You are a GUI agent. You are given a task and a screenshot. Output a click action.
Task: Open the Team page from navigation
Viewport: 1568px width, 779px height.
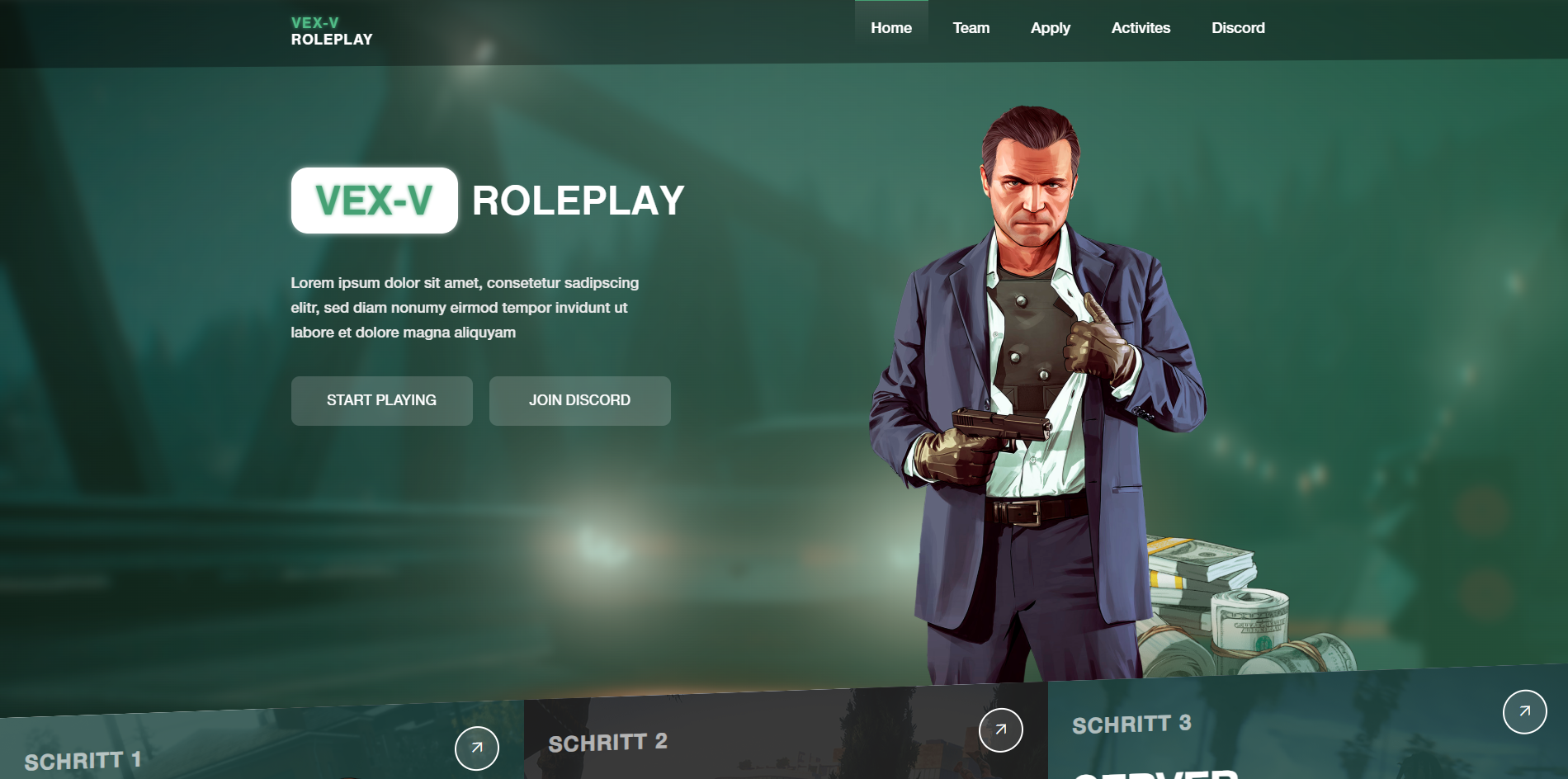pos(971,28)
